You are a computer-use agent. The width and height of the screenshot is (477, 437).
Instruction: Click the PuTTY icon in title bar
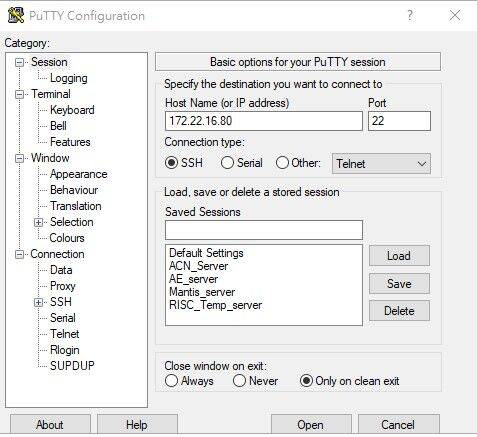coord(15,16)
